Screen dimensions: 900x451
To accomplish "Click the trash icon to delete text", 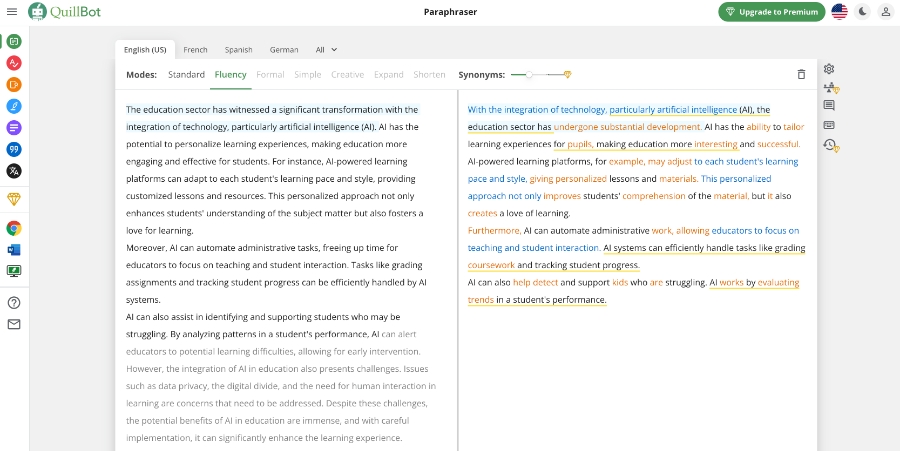I will [801, 74].
